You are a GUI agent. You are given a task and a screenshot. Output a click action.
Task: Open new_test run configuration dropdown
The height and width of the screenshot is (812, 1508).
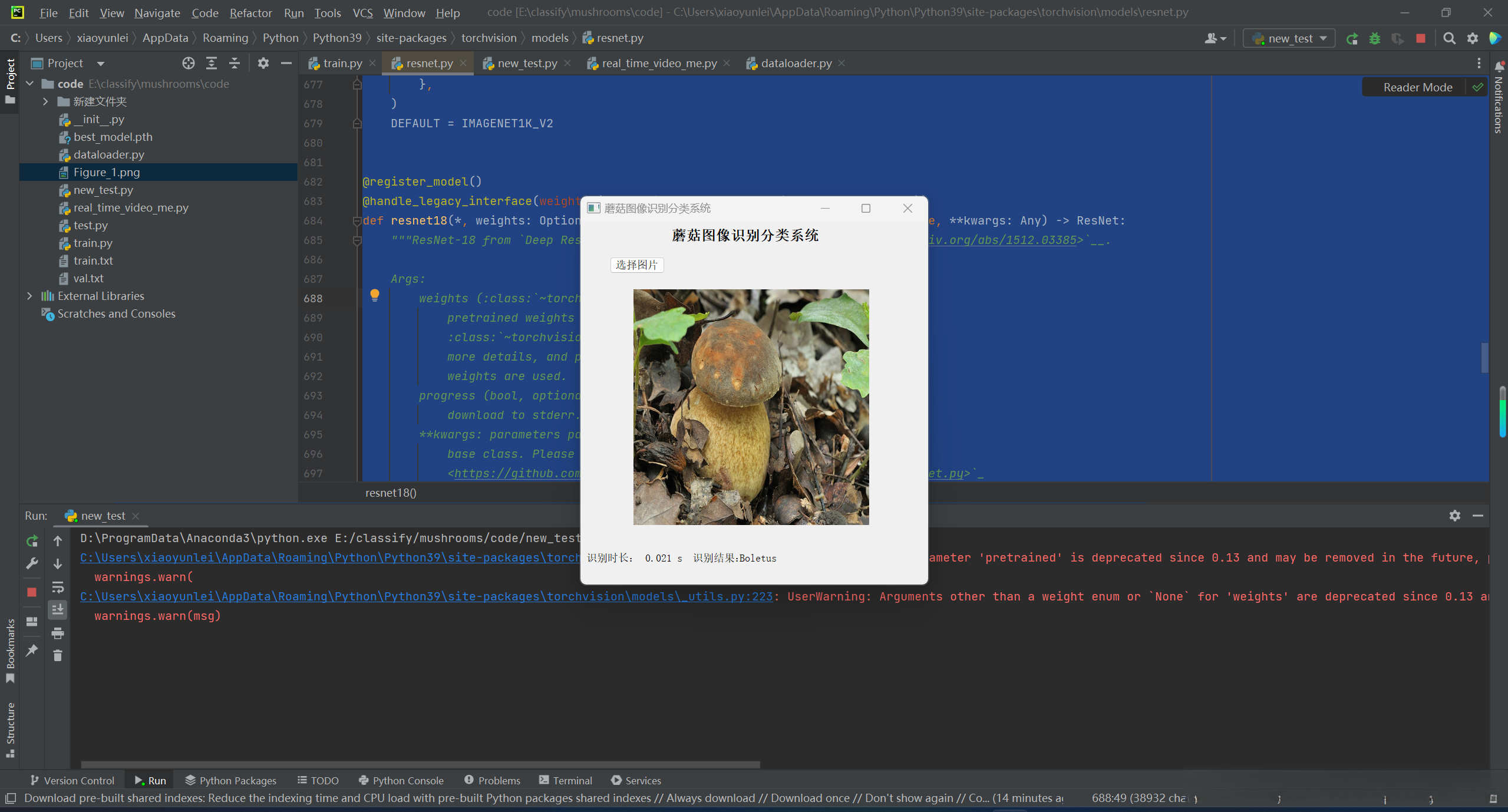pos(1290,39)
